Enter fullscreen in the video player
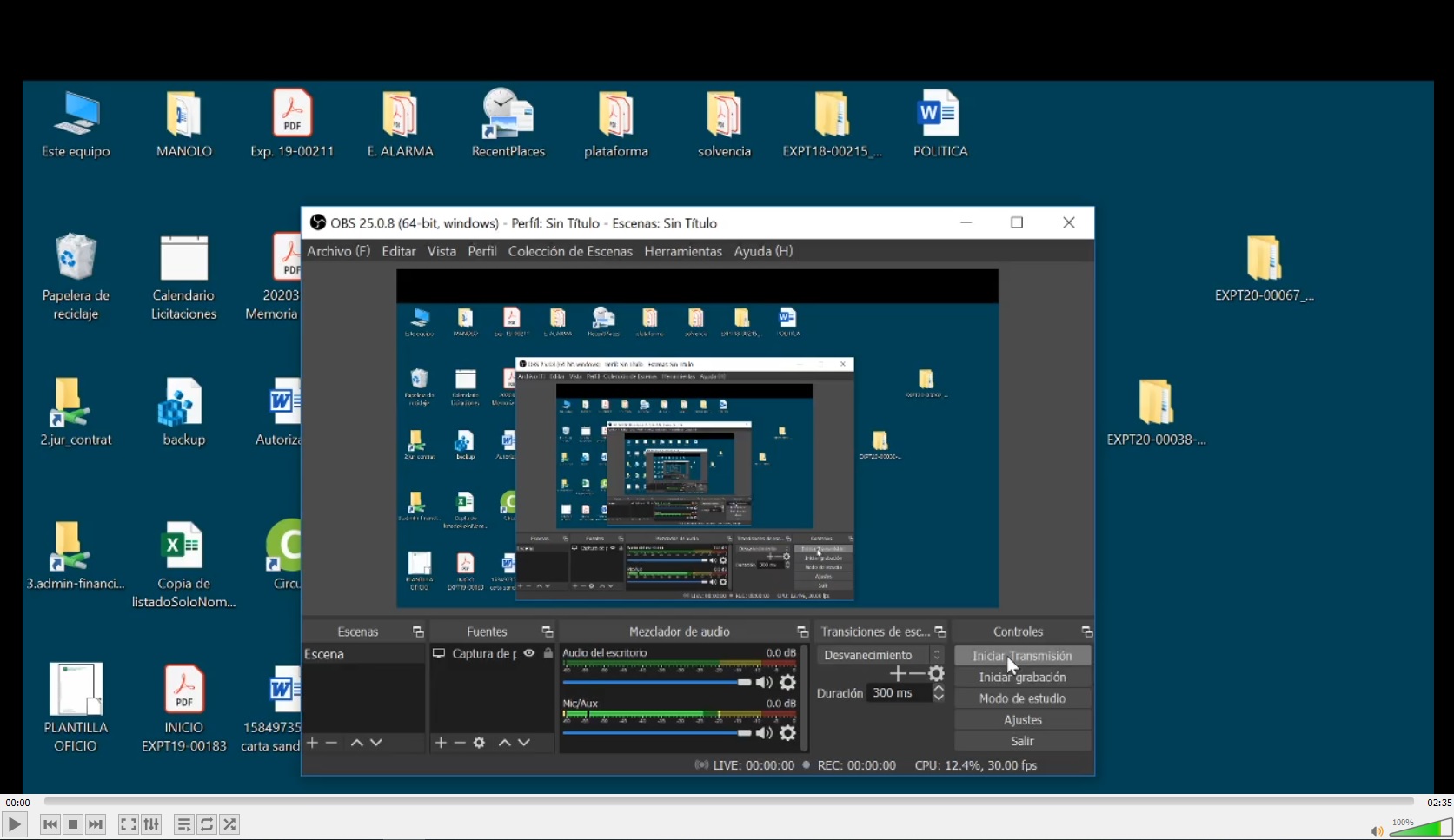This screenshot has width=1454, height=840. (128, 824)
